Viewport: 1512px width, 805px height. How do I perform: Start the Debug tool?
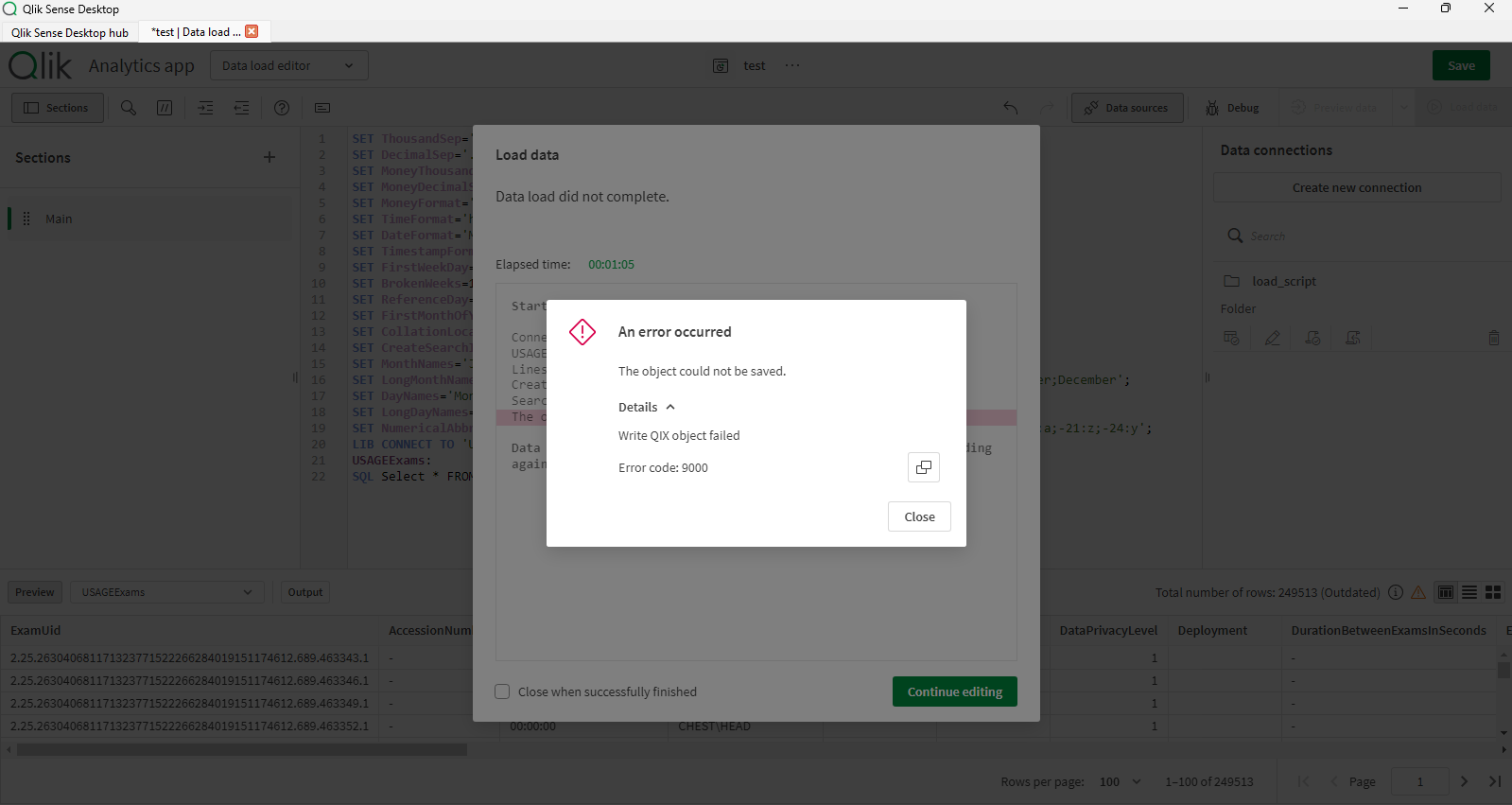pos(1233,108)
